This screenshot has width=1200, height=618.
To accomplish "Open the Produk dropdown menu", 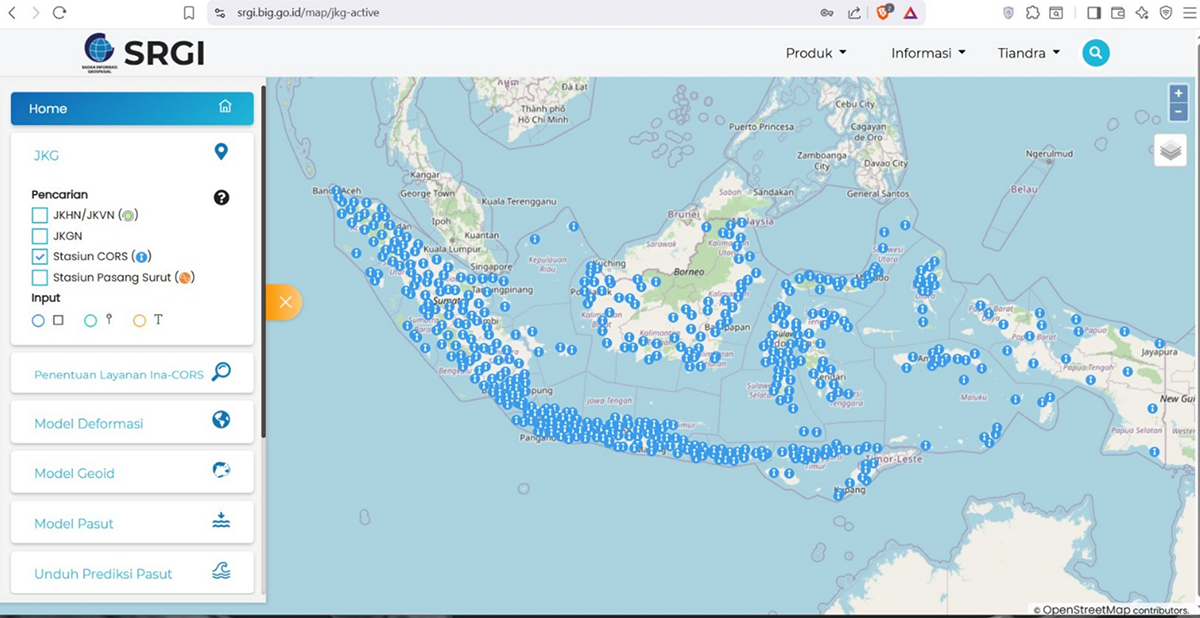I will (815, 53).
